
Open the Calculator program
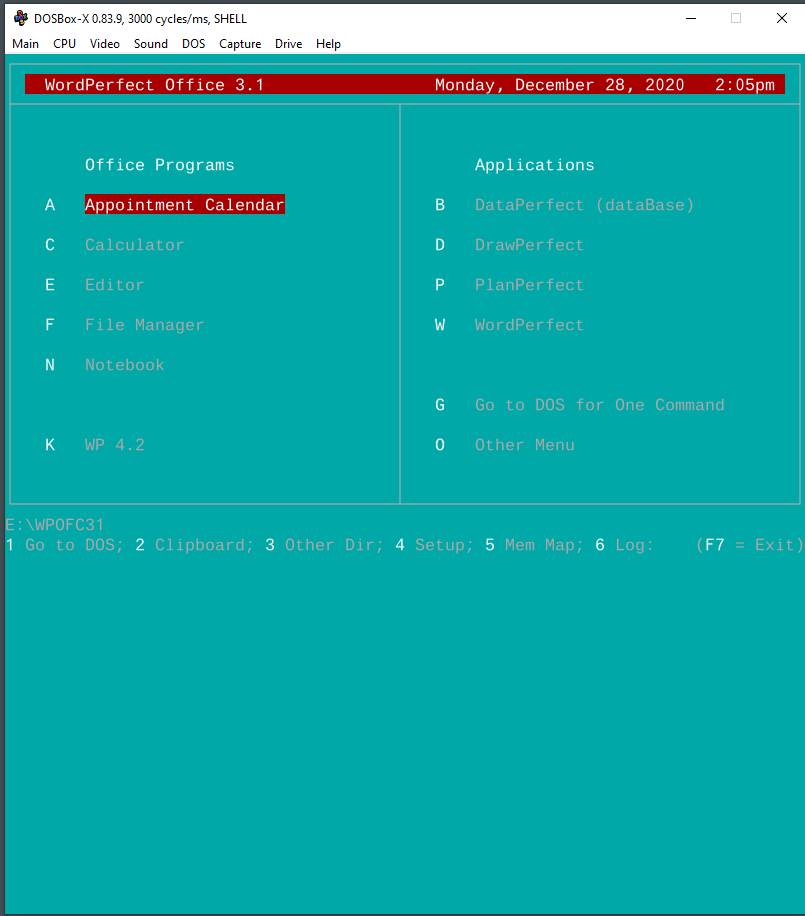(134, 244)
